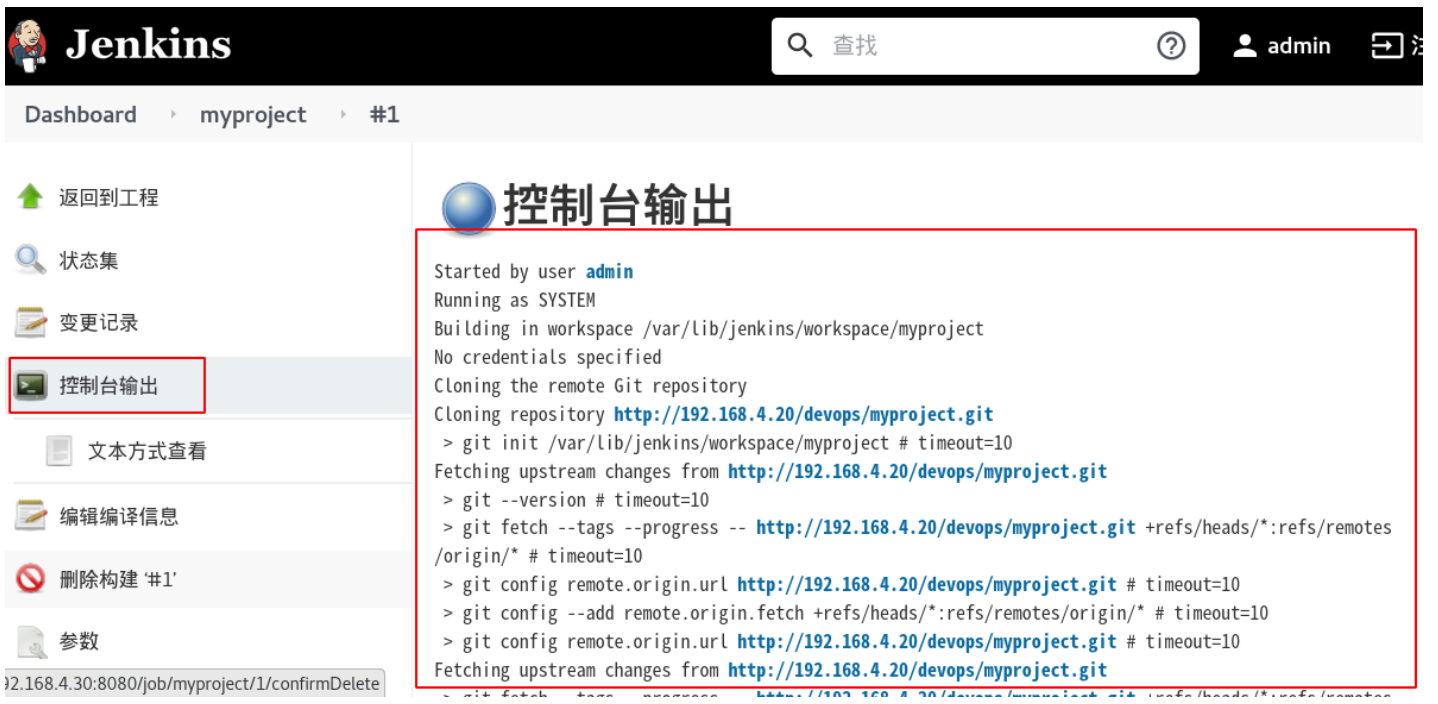The height and width of the screenshot is (704, 1438).
Task: Click the 编辑编译信息 notepad icon
Action: pos(30,516)
